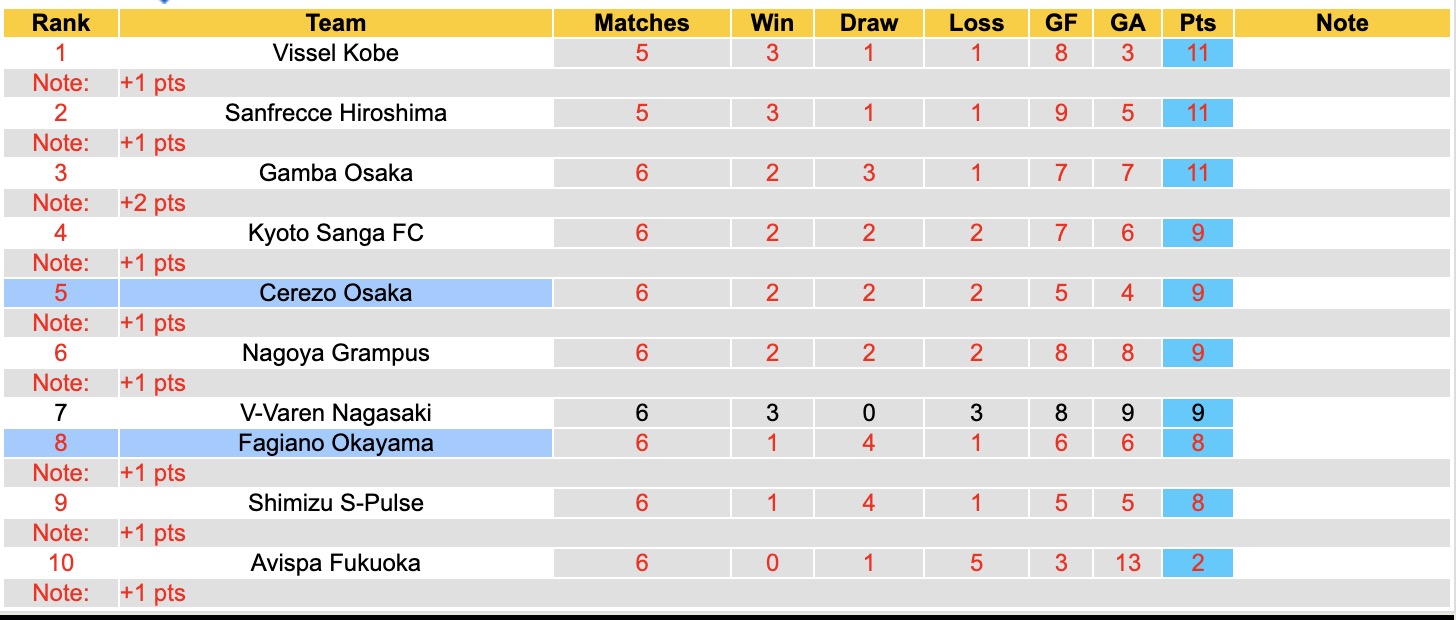
Task: Click the Matches column header
Action: tap(641, 23)
